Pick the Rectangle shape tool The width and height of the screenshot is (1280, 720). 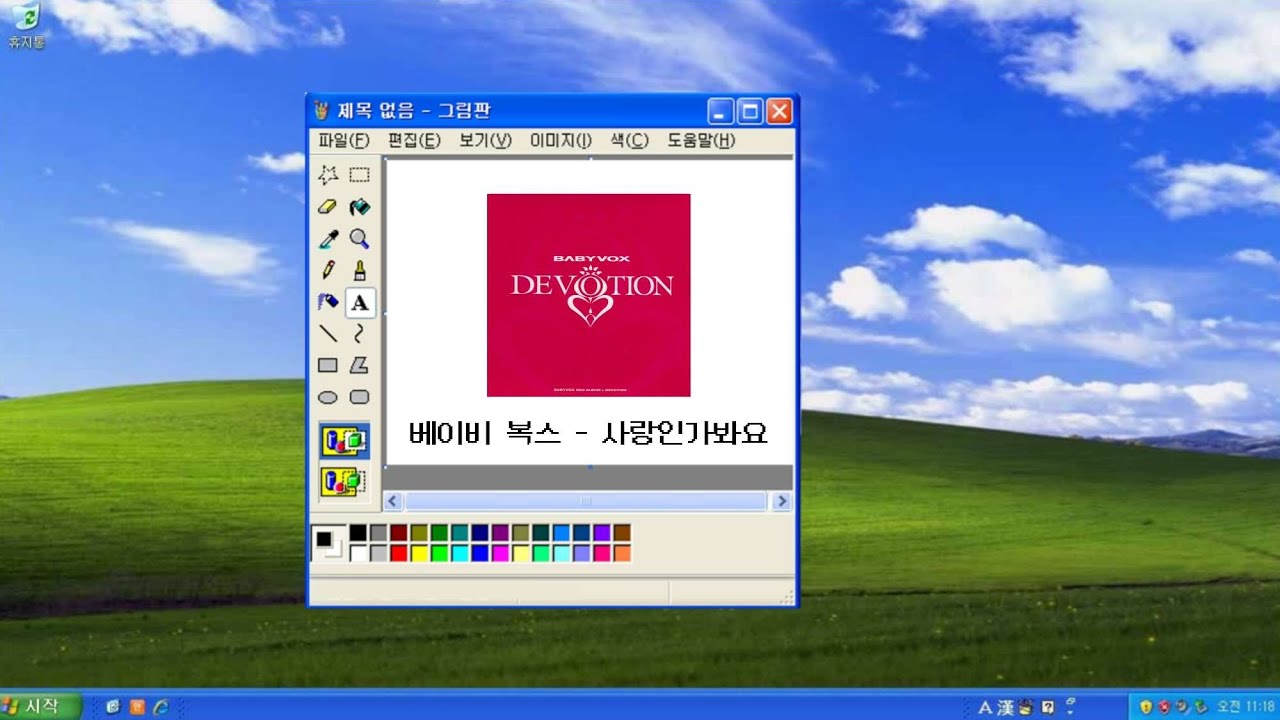point(328,365)
